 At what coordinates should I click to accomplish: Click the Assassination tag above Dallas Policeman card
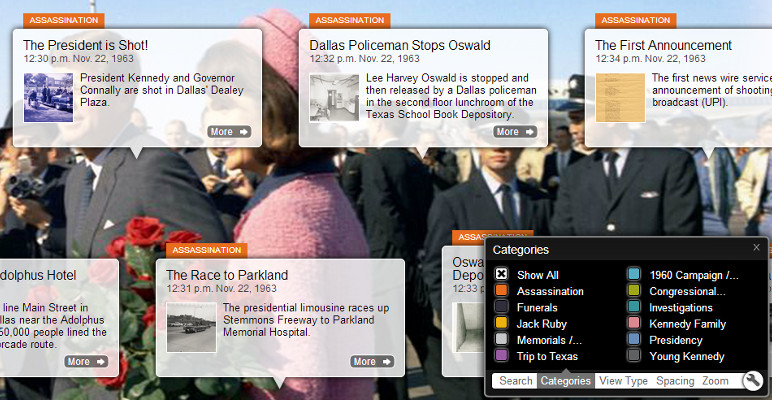point(350,21)
